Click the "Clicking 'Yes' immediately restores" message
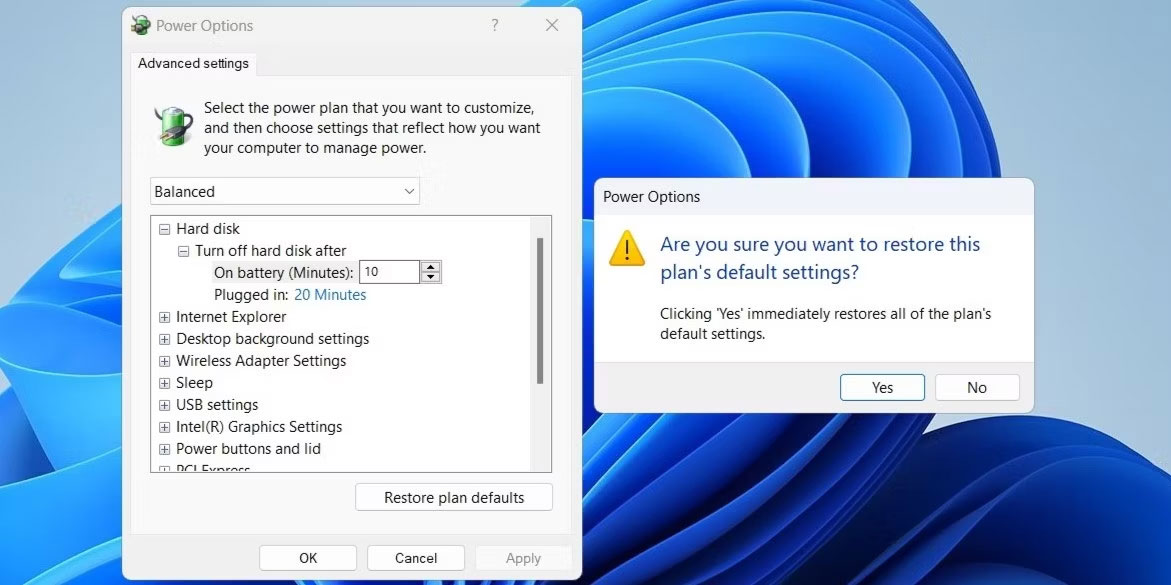This screenshot has width=1171, height=585. click(825, 324)
